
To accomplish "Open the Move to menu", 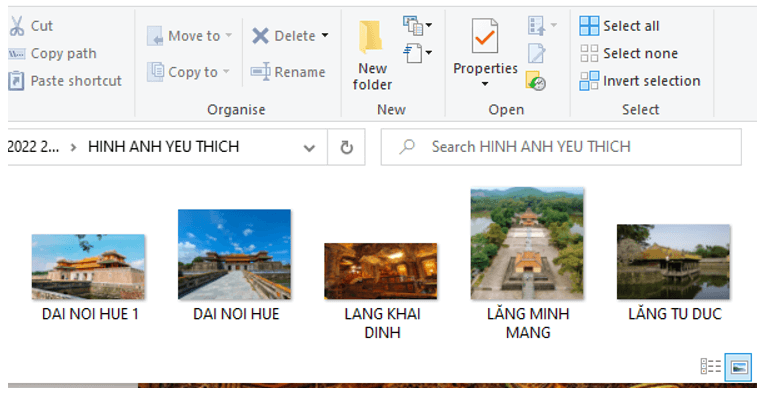I will coord(189,36).
